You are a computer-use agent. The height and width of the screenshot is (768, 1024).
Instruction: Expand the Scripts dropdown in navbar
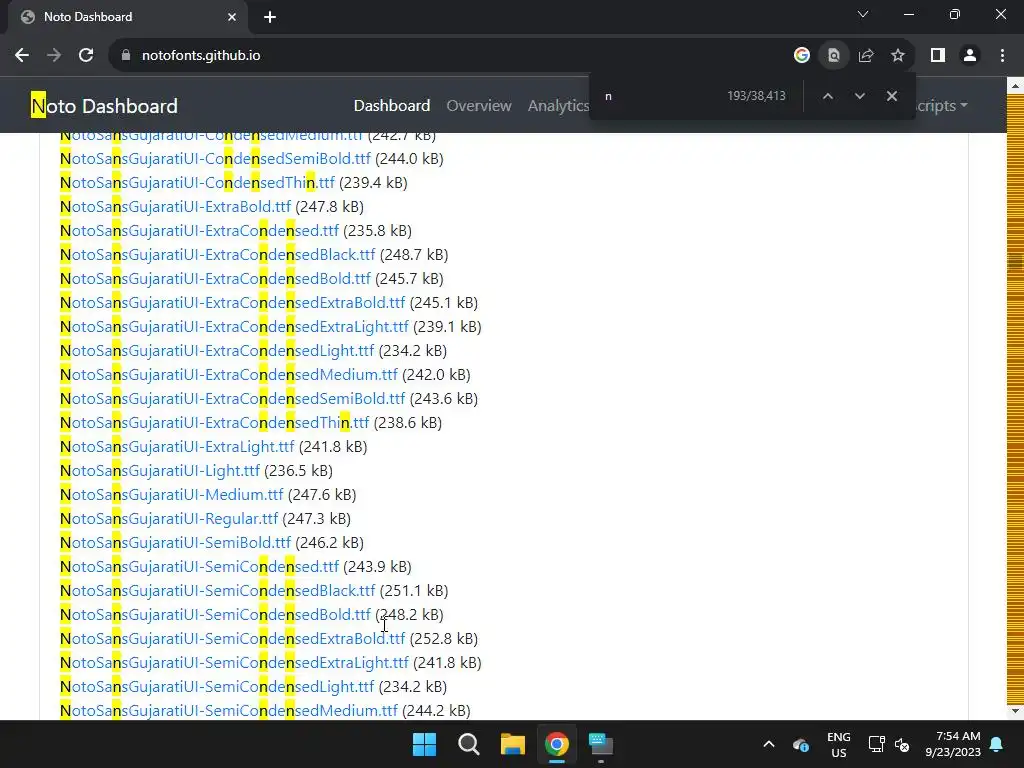pyautogui.click(x=942, y=106)
